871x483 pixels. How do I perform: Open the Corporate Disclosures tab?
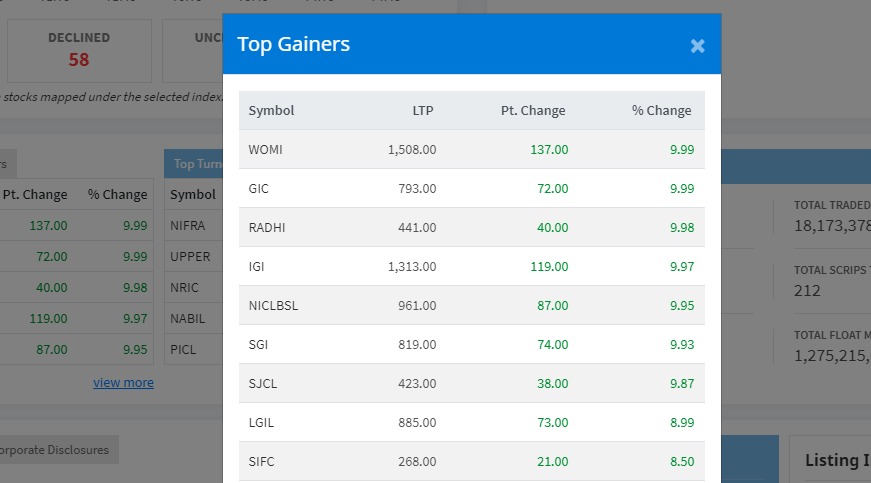(x=56, y=450)
